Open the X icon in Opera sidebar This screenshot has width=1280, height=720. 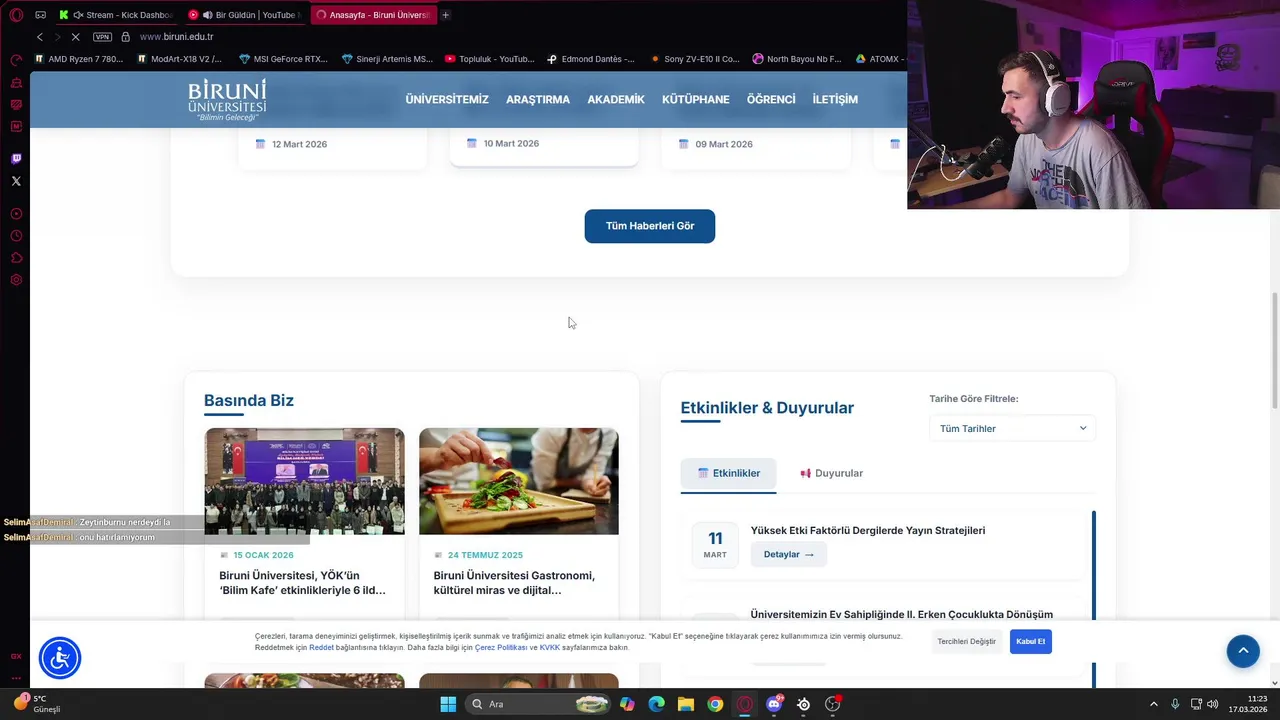tap(16, 181)
